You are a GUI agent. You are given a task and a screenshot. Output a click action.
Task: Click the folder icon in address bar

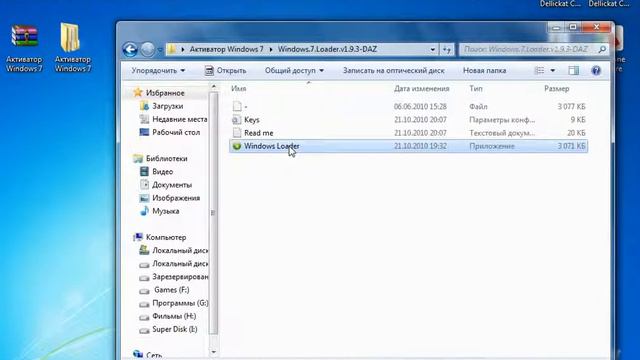click(172, 49)
